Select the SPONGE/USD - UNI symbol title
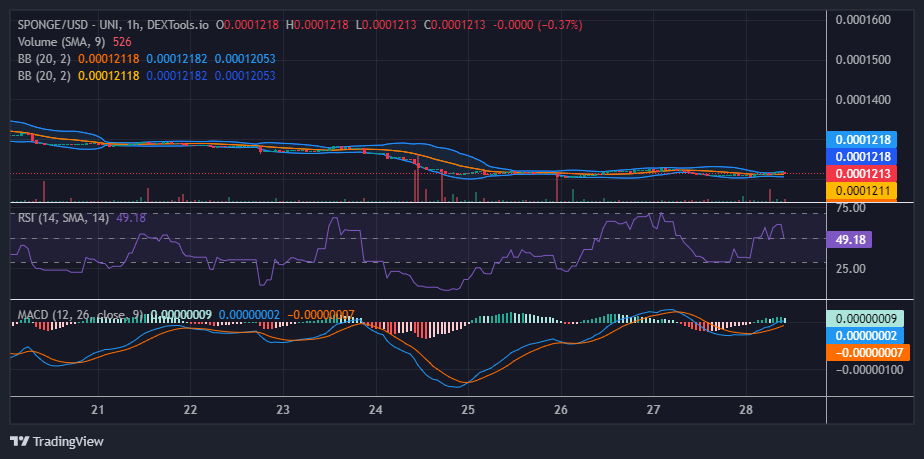Viewport: 924px width, 459px height. coord(114,25)
